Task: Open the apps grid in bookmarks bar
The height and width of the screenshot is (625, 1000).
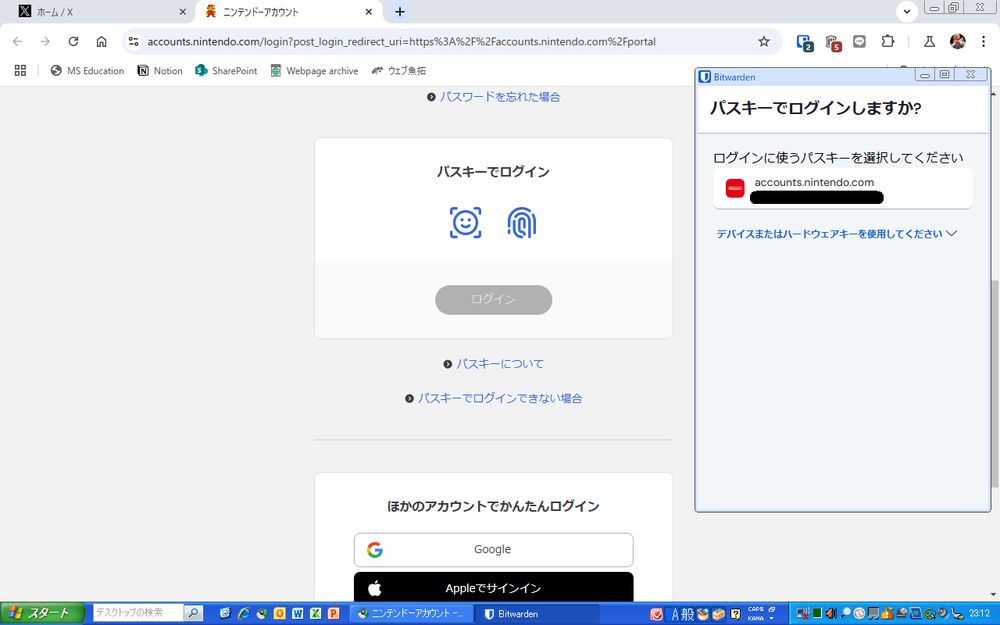Action: [20, 70]
